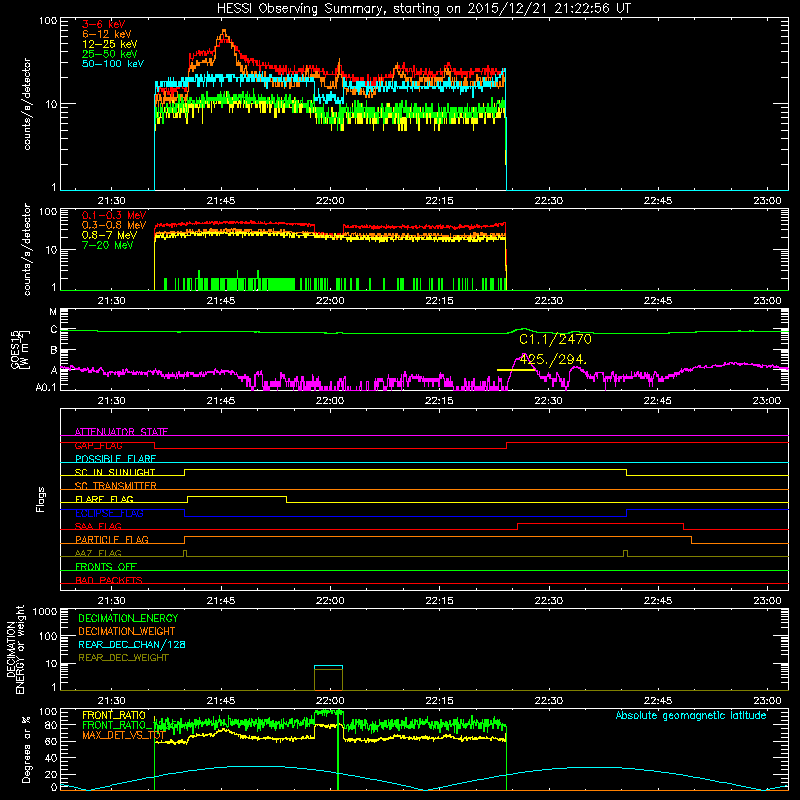The image size is (800, 800).
Task: Select the 50-100 keV legend label
Action: [112, 64]
